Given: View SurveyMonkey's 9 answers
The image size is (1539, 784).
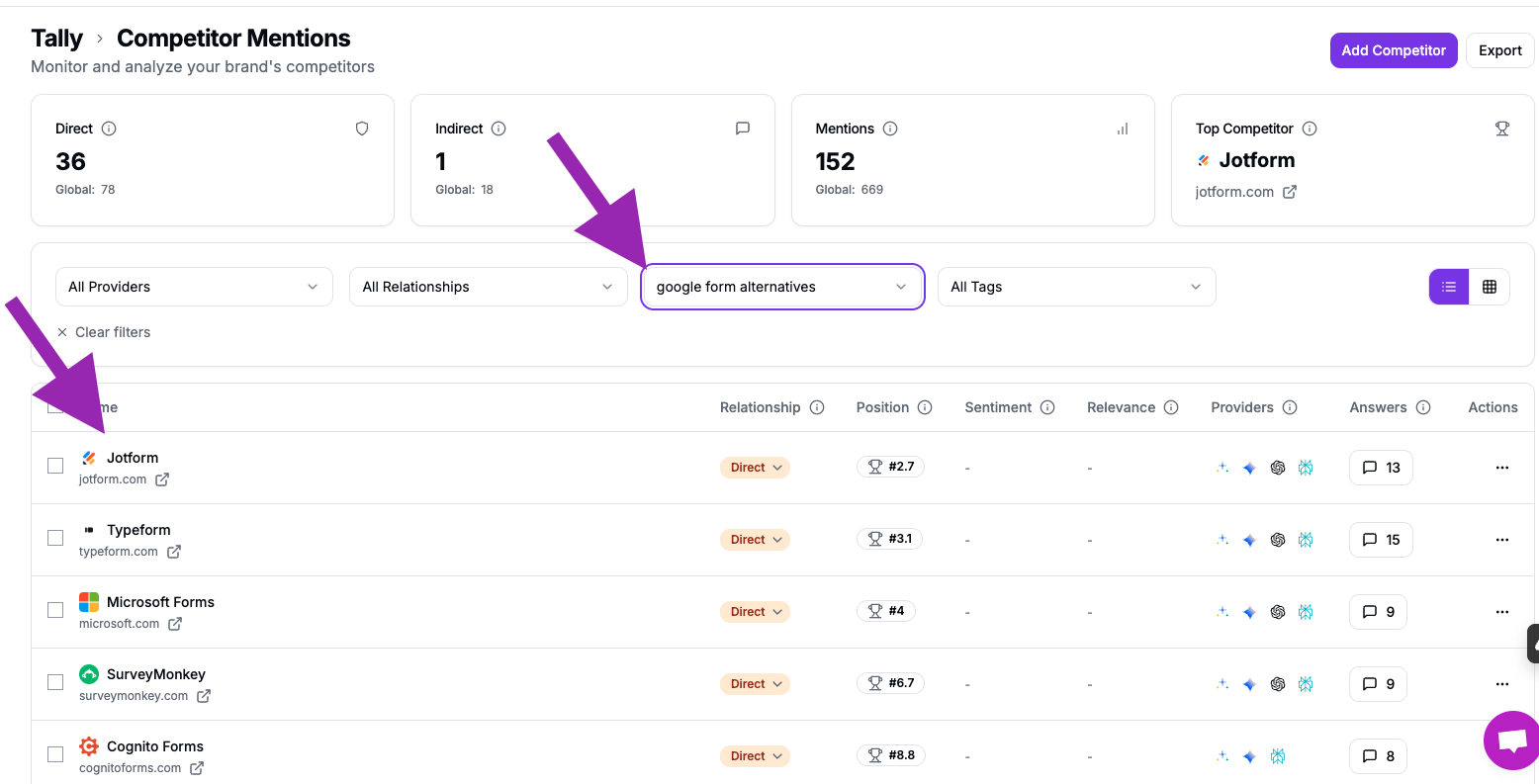Looking at the screenshot, I should (1378, 684).
